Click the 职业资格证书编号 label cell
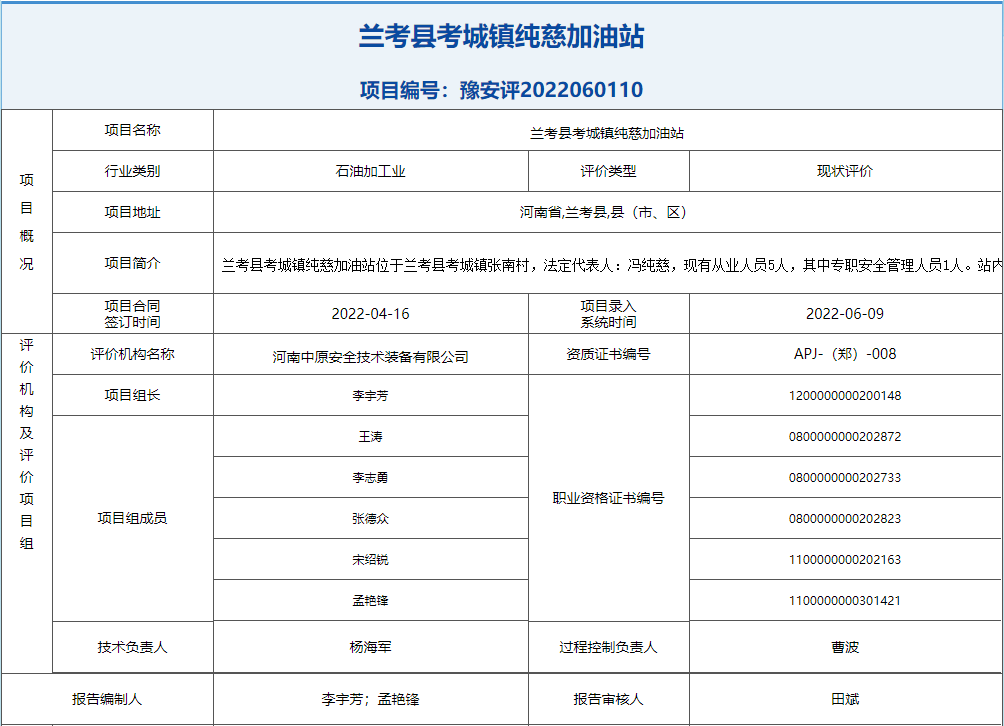The height and width of the screenshot is (726, 1004). [x=608, y=498]
